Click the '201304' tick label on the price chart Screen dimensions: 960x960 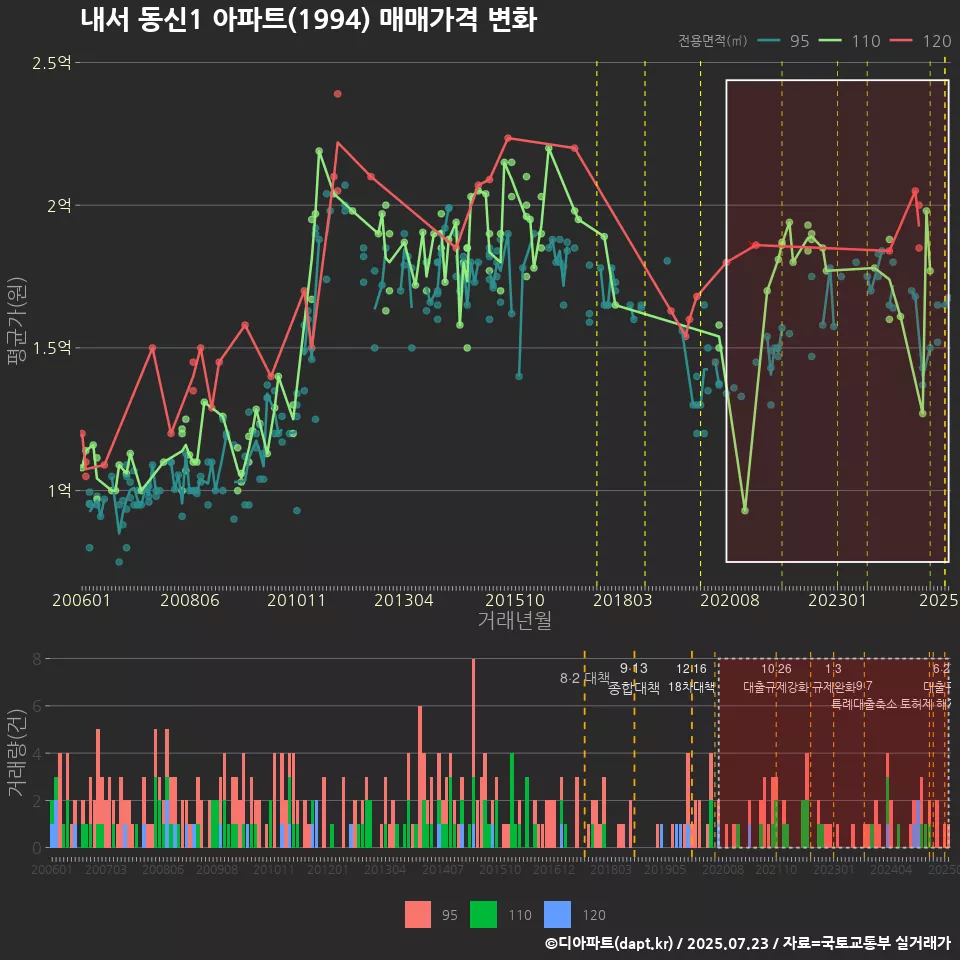[x=404, y=600]
